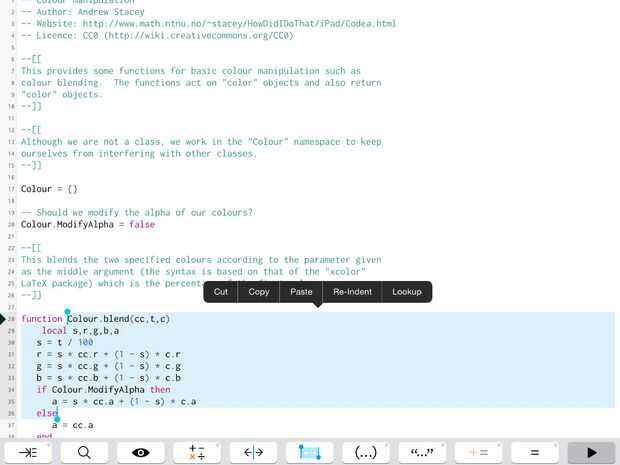Viewport: 620px width, 465px height.
Task: Tap the line beginning "r = s * cc.r"
Action: click(x=109, y=354)
